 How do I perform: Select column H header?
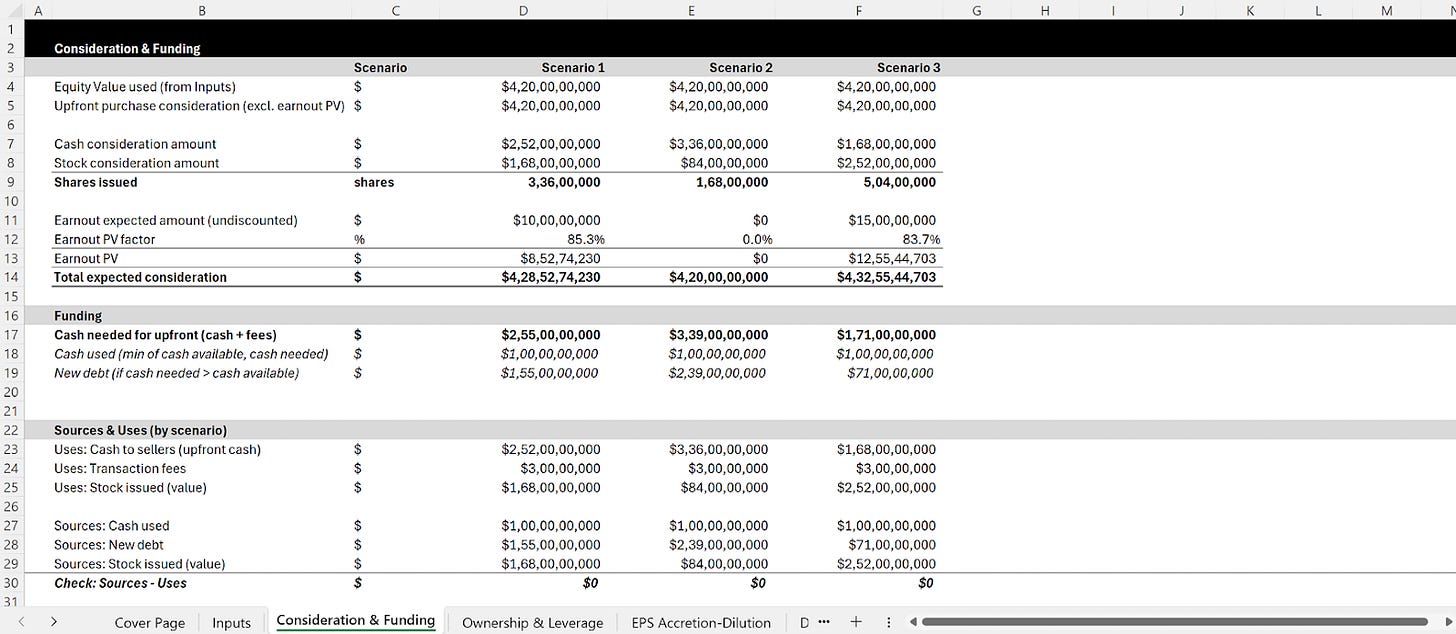pyautogui.click(x=1045, y=10)
